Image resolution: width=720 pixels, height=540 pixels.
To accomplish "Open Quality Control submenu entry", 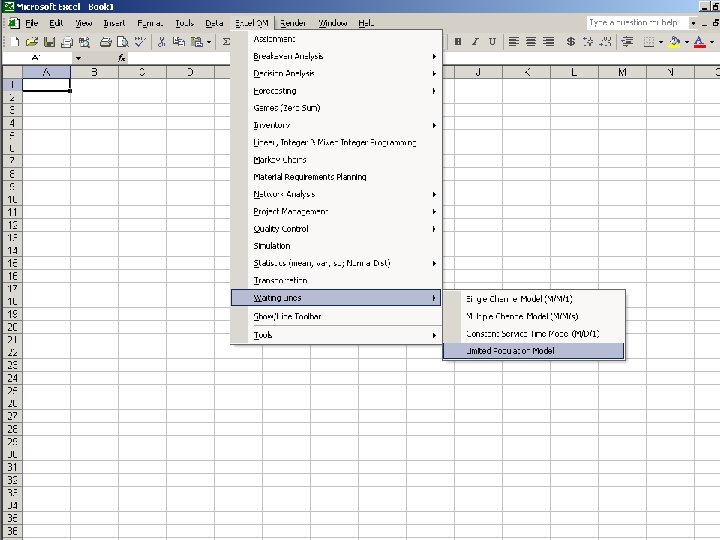I will [x=336, y=229].
